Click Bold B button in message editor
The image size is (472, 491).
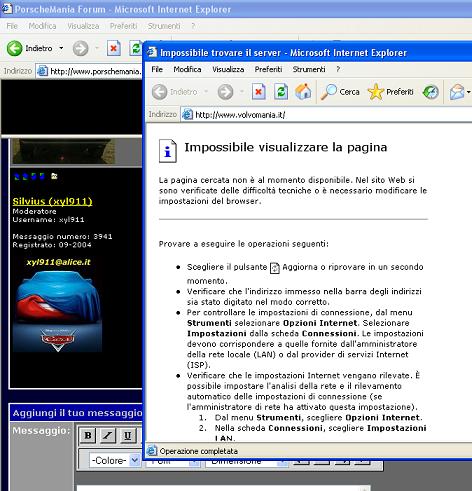tap(88, 435)
